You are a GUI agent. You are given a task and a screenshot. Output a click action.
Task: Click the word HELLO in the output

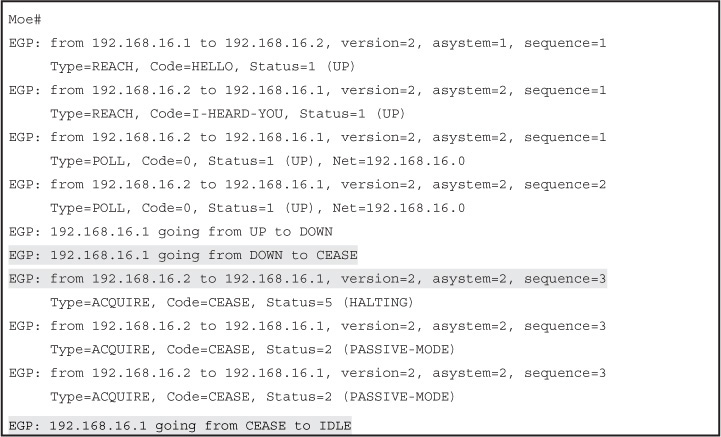tap(212, 67)
